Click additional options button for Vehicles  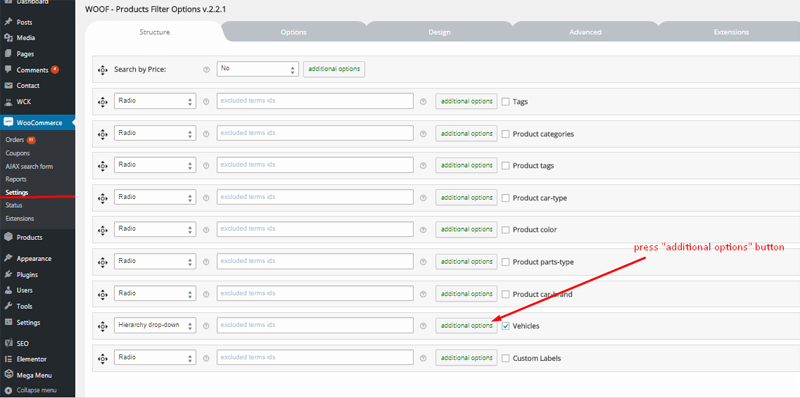click(x=466, y=326)
